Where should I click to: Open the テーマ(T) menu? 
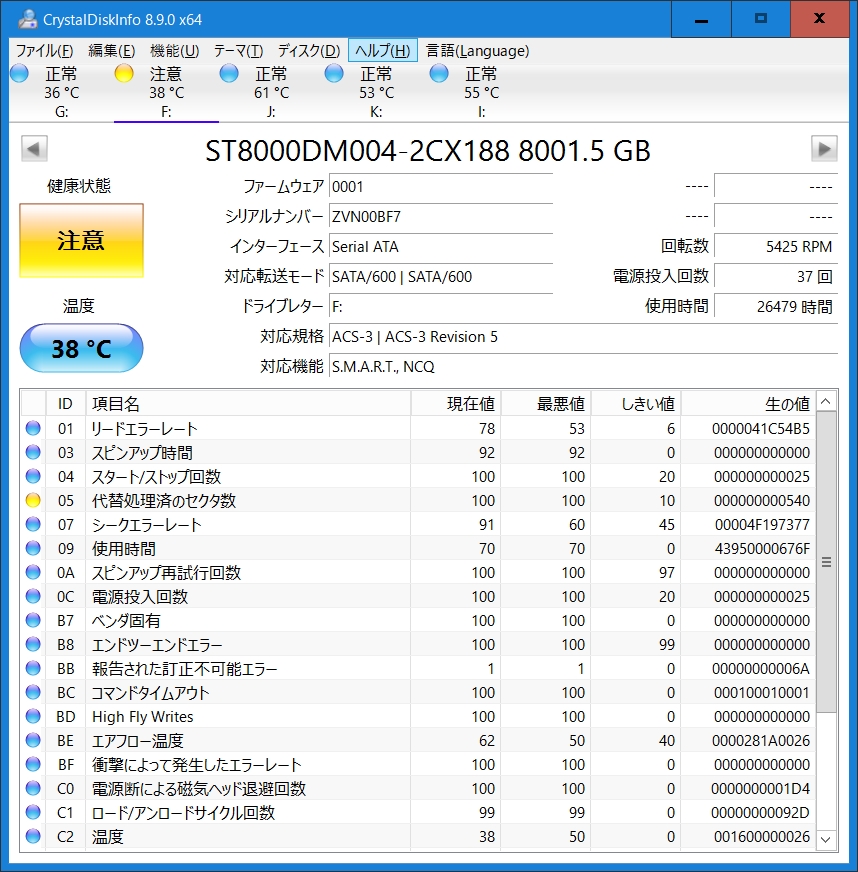pyautogui.click(x=239, y=51)
